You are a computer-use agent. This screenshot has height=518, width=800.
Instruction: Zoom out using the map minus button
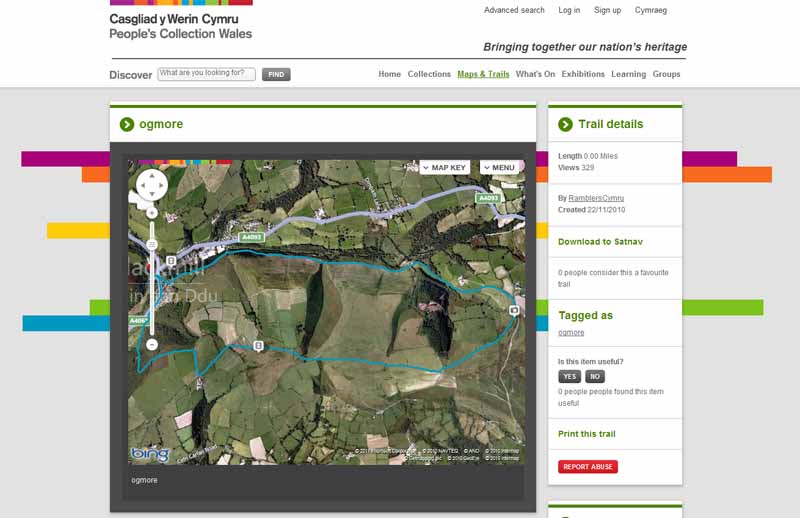152,344
